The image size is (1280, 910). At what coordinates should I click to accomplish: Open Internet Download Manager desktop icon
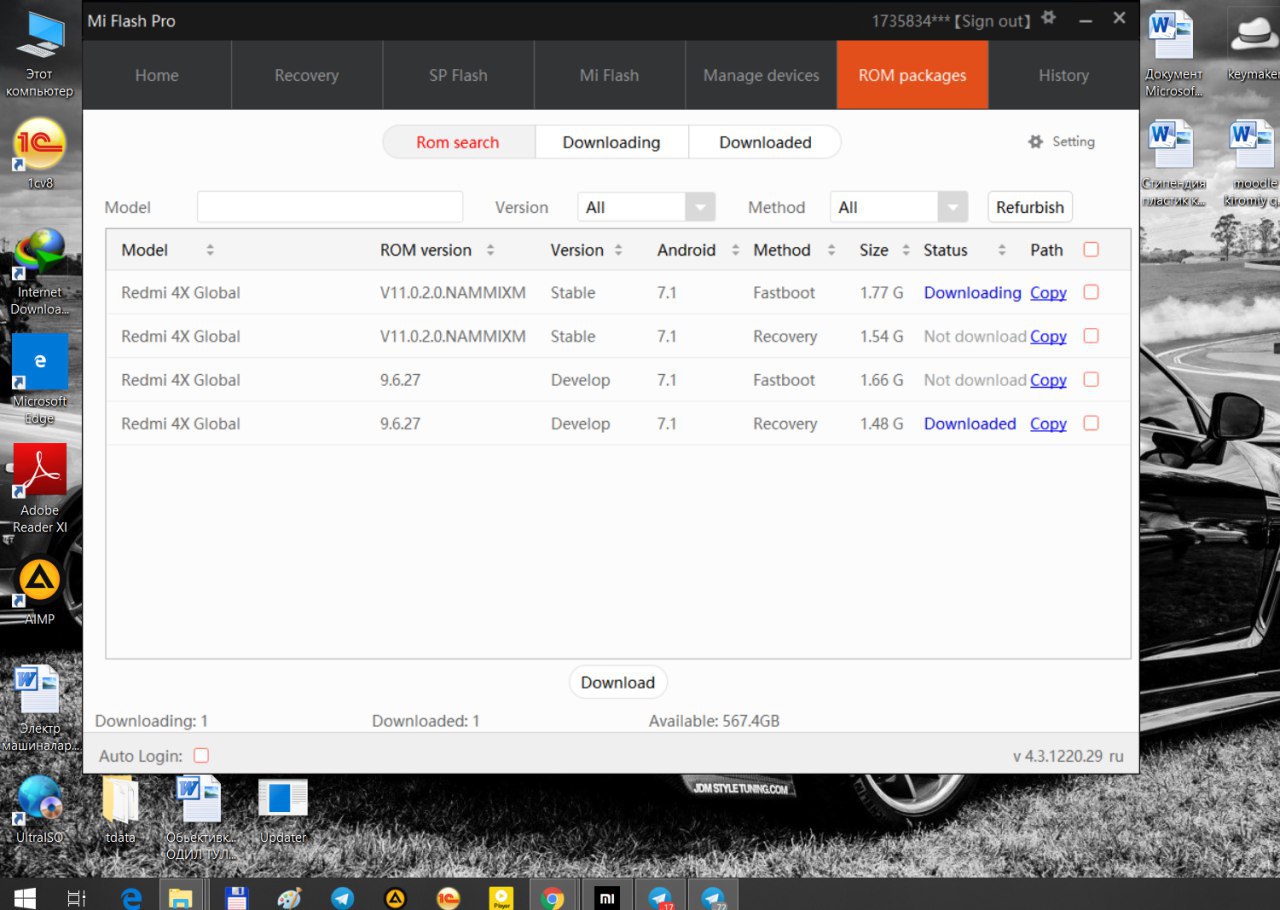coord(40,272)
